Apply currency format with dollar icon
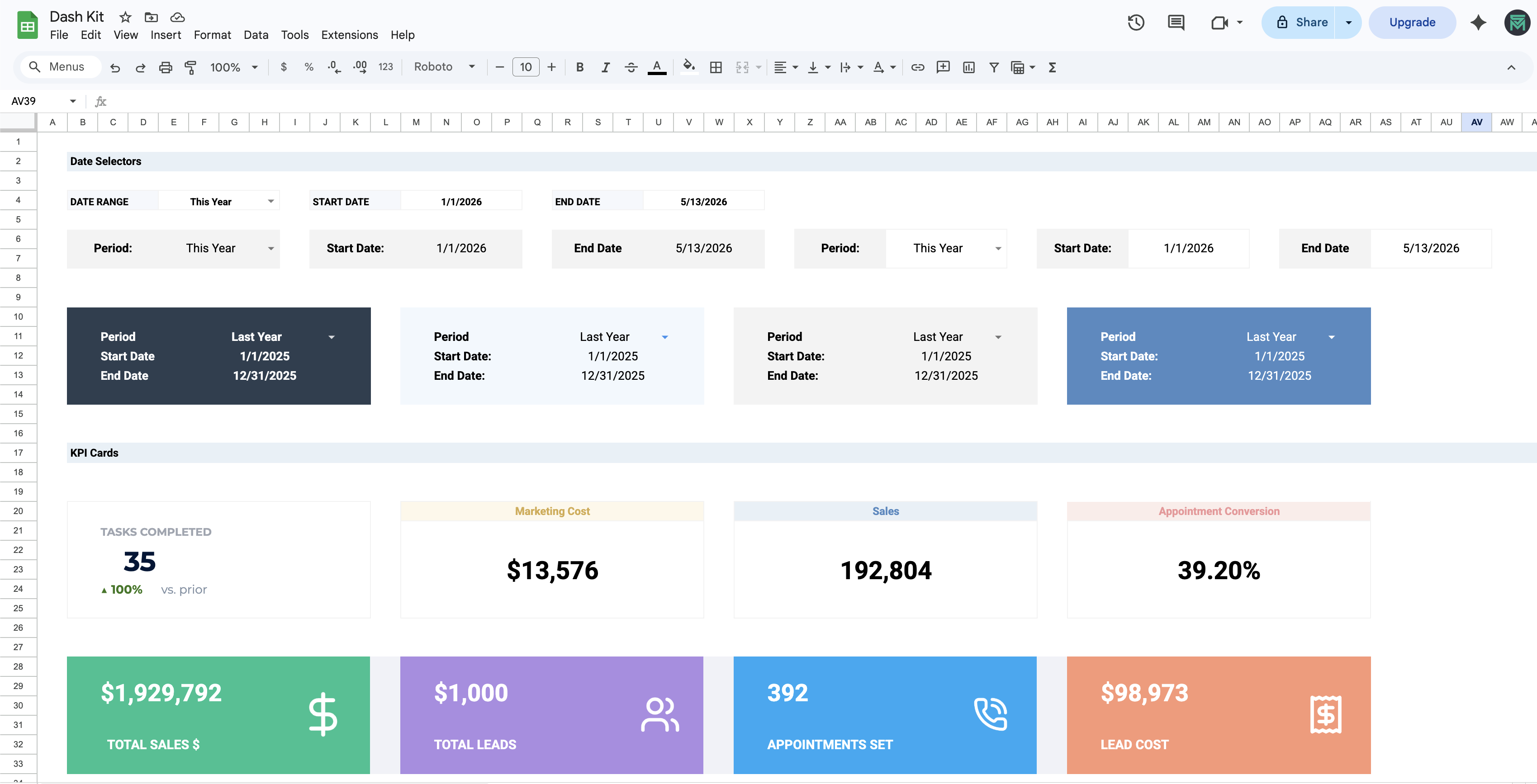Viewport: 1537px width, 784px height. pyautogui.click(x=284, y=67)
